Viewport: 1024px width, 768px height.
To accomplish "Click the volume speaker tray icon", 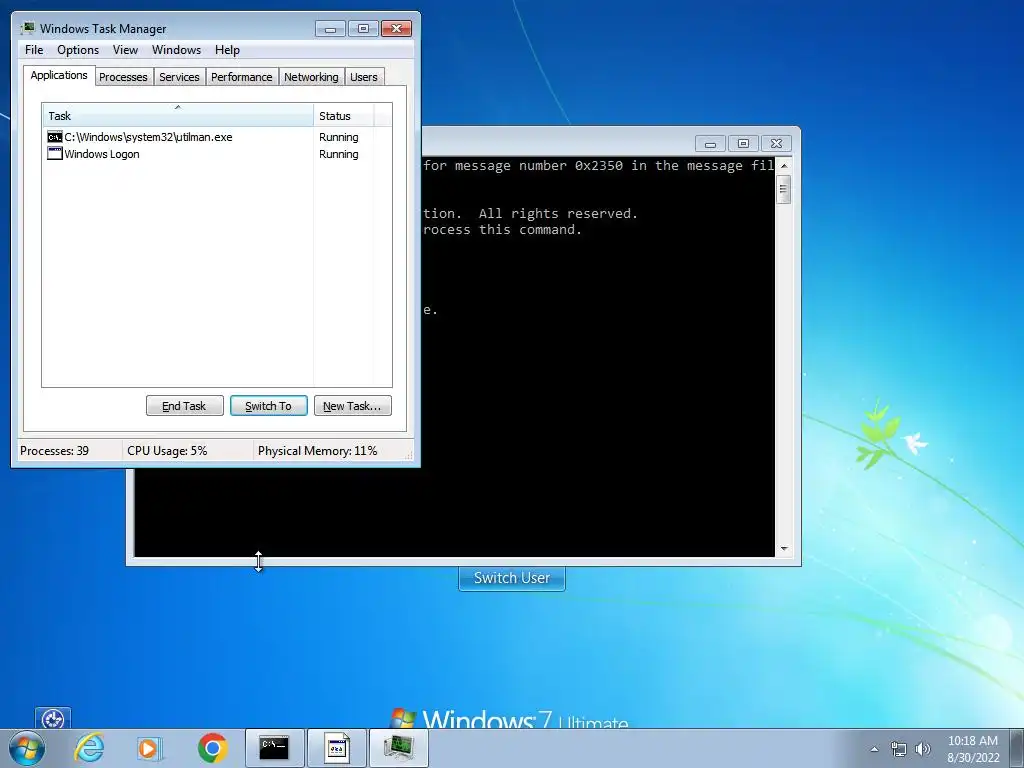I will tap(922, 749).
